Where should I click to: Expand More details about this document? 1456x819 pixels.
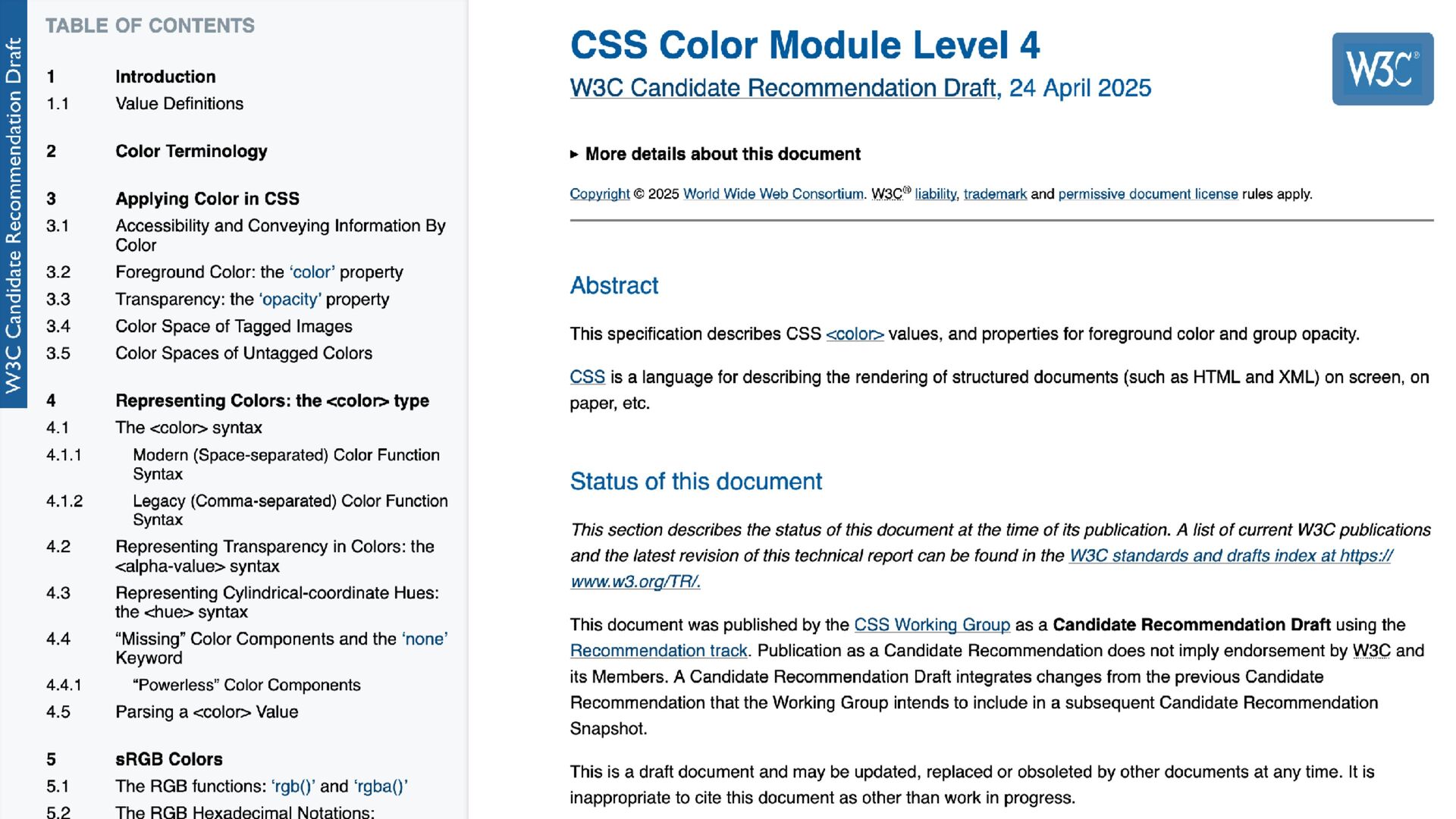click(715, 154)
